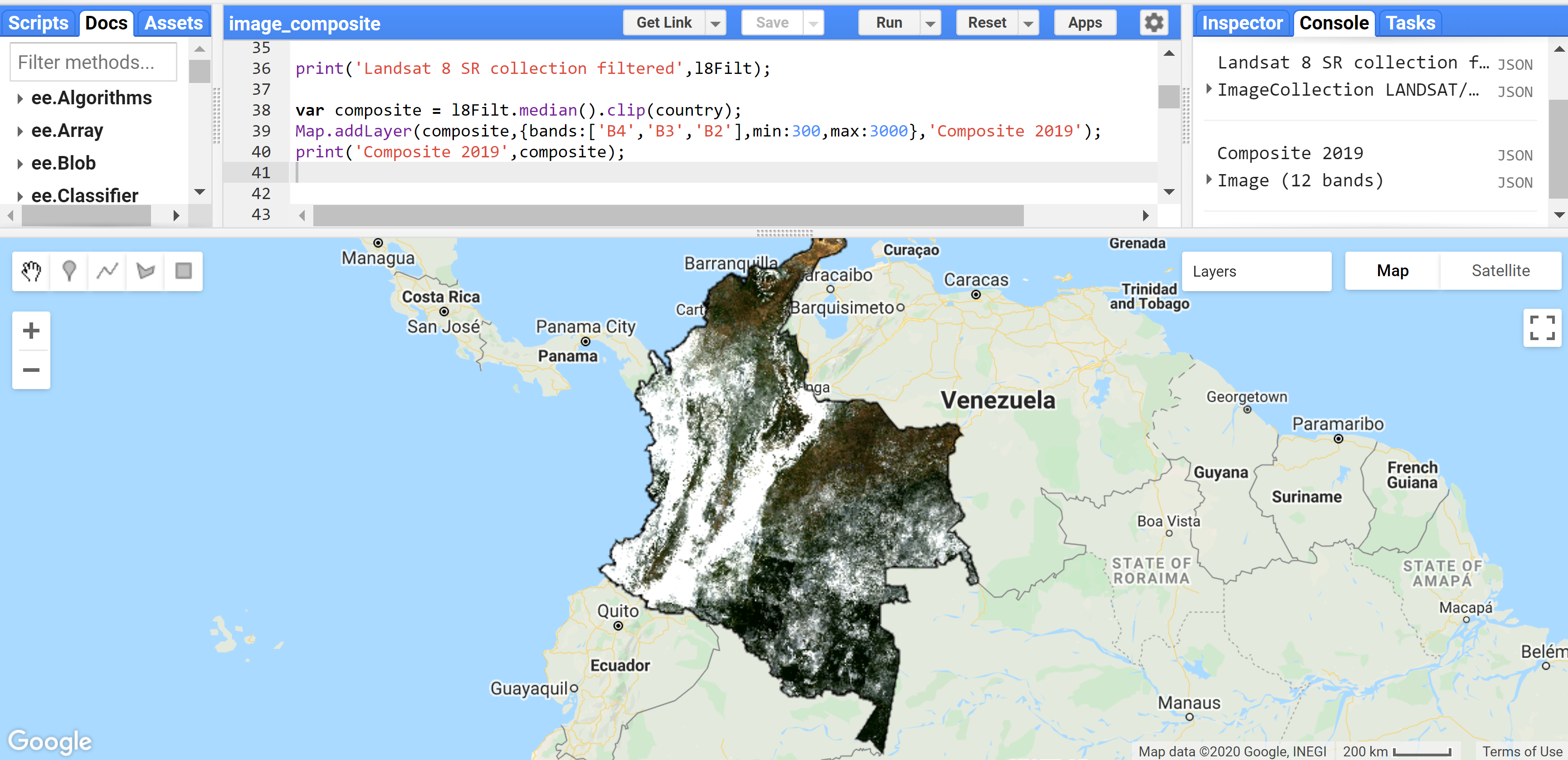Viewport: 1568px width, 760px height.
Task: Expand ee.Algorithms in docs tree
Action: 20,98
